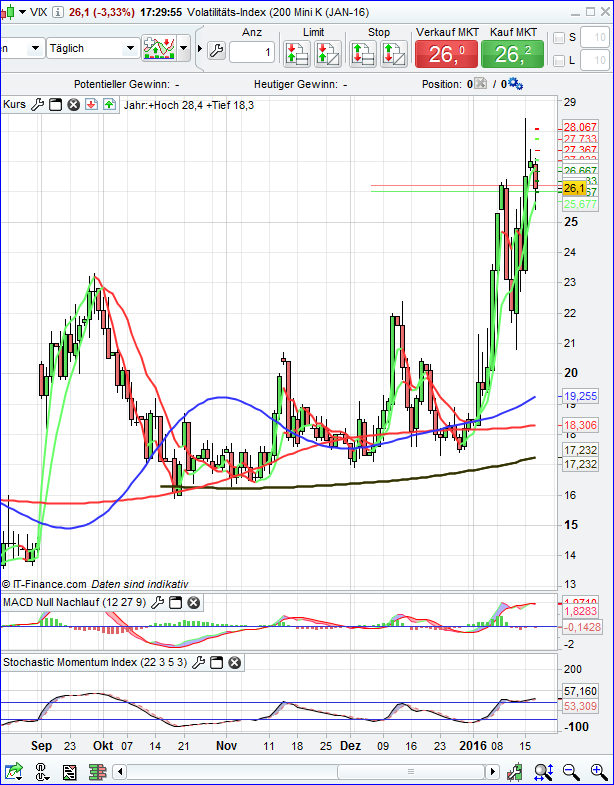Viewport: 614px width, 785px height.
Task: Zoom in with plus magnifier
Action: pos(598,771)
